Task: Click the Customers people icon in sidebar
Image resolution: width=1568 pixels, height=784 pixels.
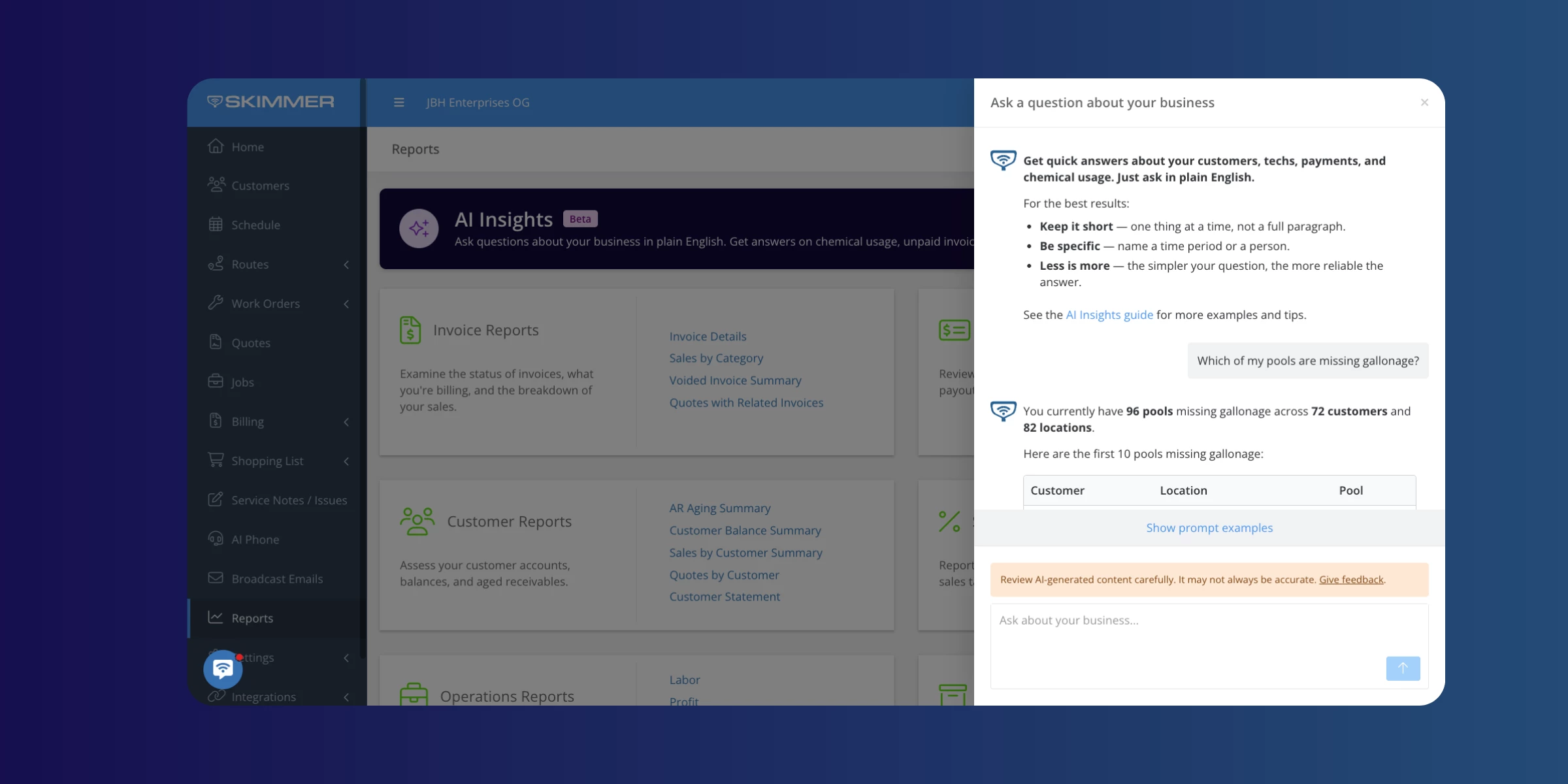Action: (x=216, y=185)
